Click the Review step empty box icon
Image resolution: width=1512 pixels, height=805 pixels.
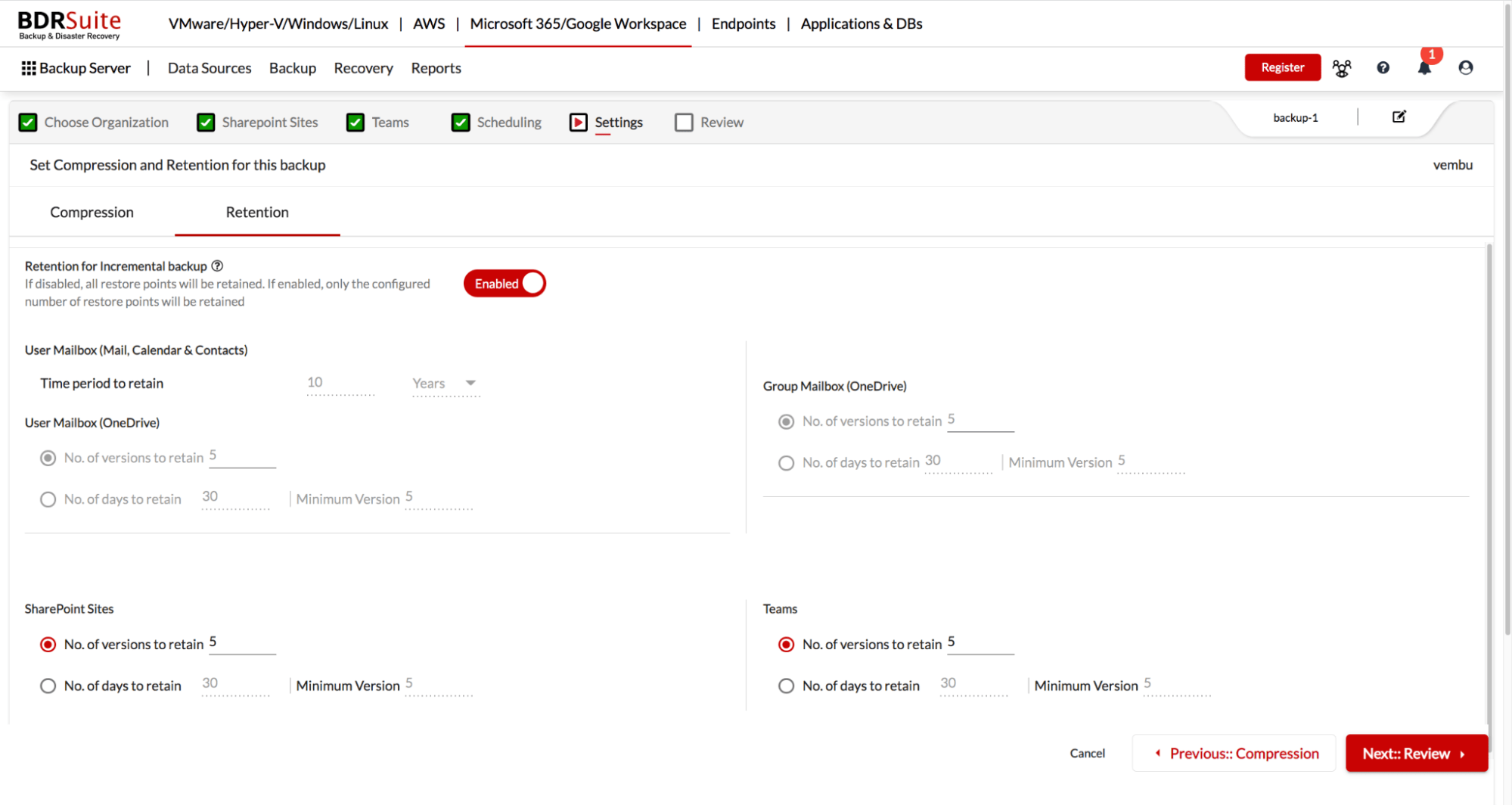click(x=684, y=122)
